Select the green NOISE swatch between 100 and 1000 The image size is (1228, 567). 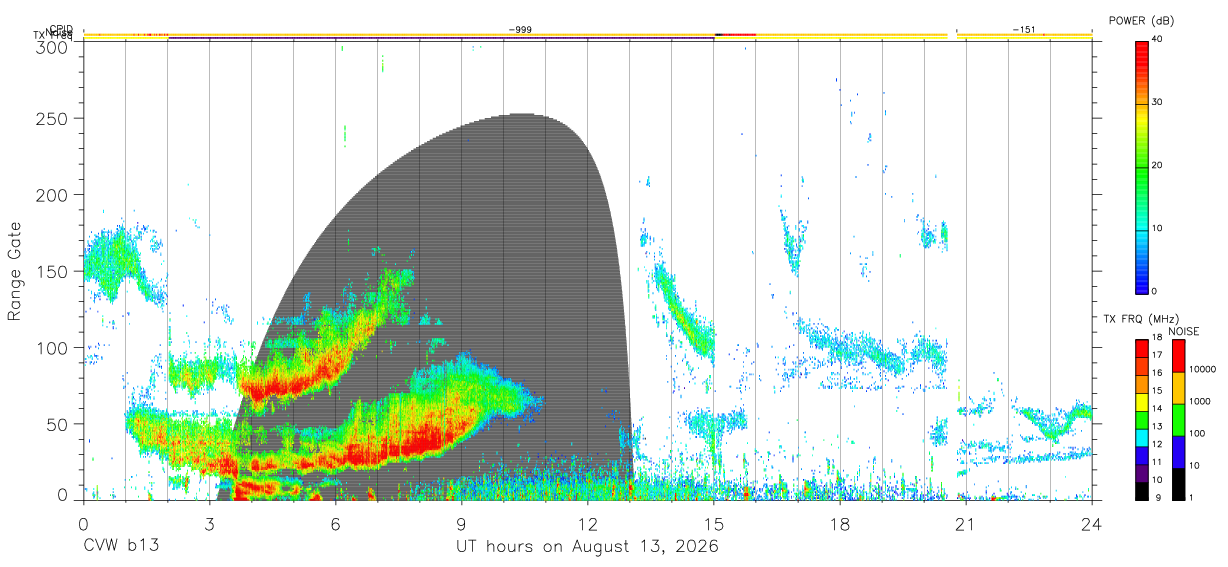coord(1178,420)
